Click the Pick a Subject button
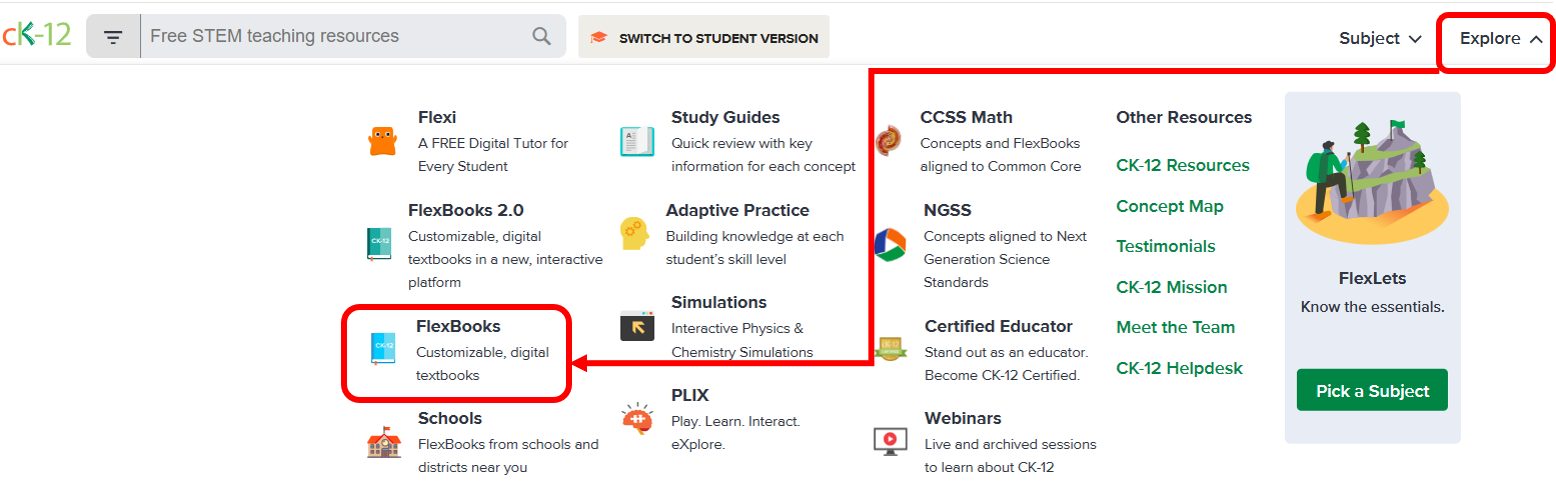1556x492 pixels. pos(1372,391)
